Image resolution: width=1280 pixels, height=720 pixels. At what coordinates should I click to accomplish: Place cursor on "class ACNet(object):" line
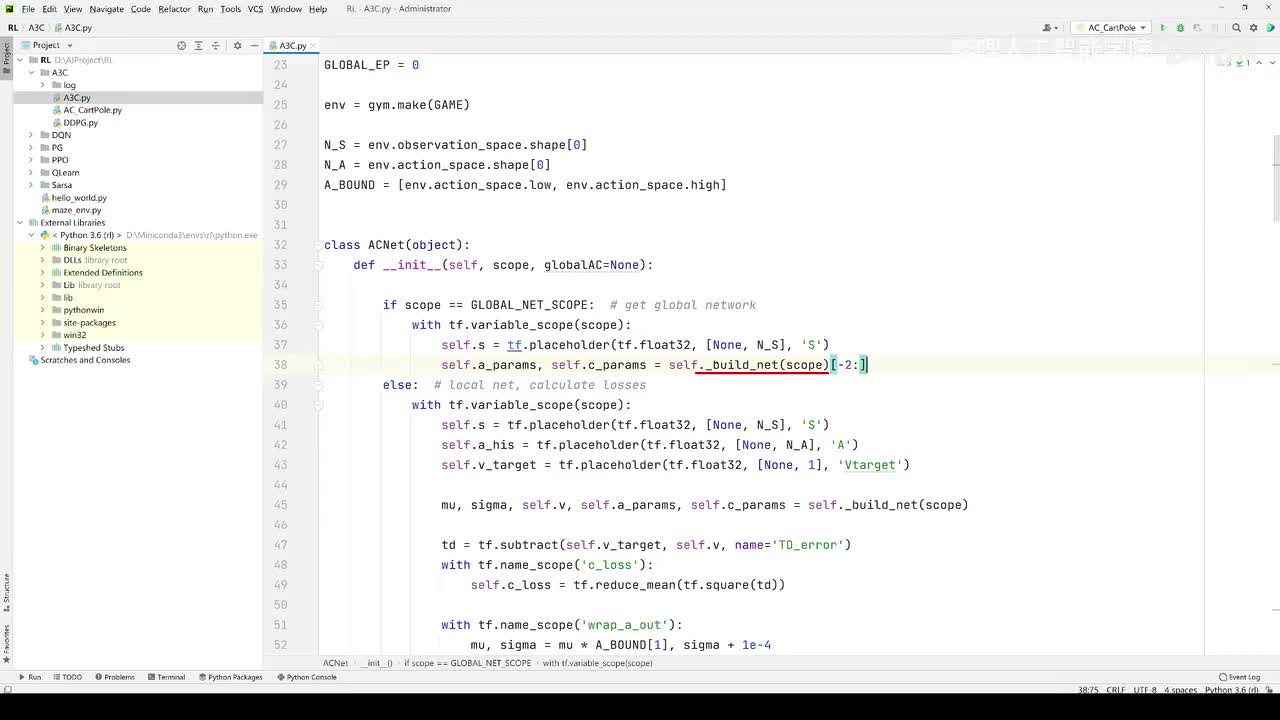(396, 245)
